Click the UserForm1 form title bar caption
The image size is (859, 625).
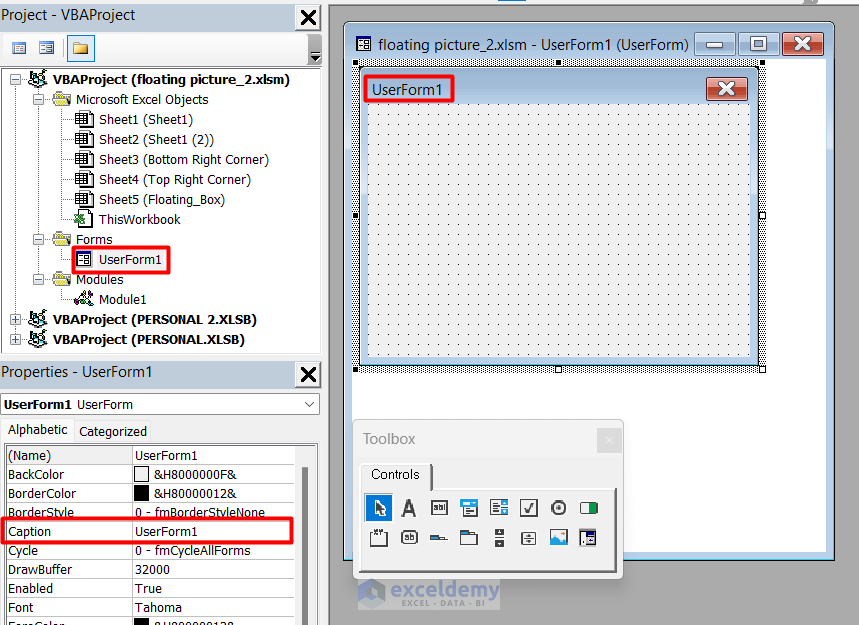pyautogui.click(x=406, y=89)
